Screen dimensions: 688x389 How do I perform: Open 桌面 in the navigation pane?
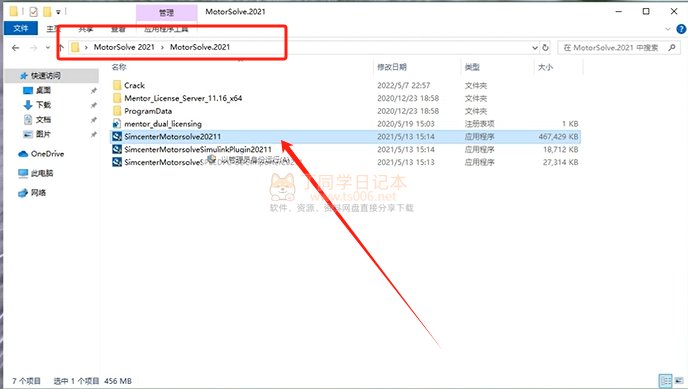pos(43,90)
